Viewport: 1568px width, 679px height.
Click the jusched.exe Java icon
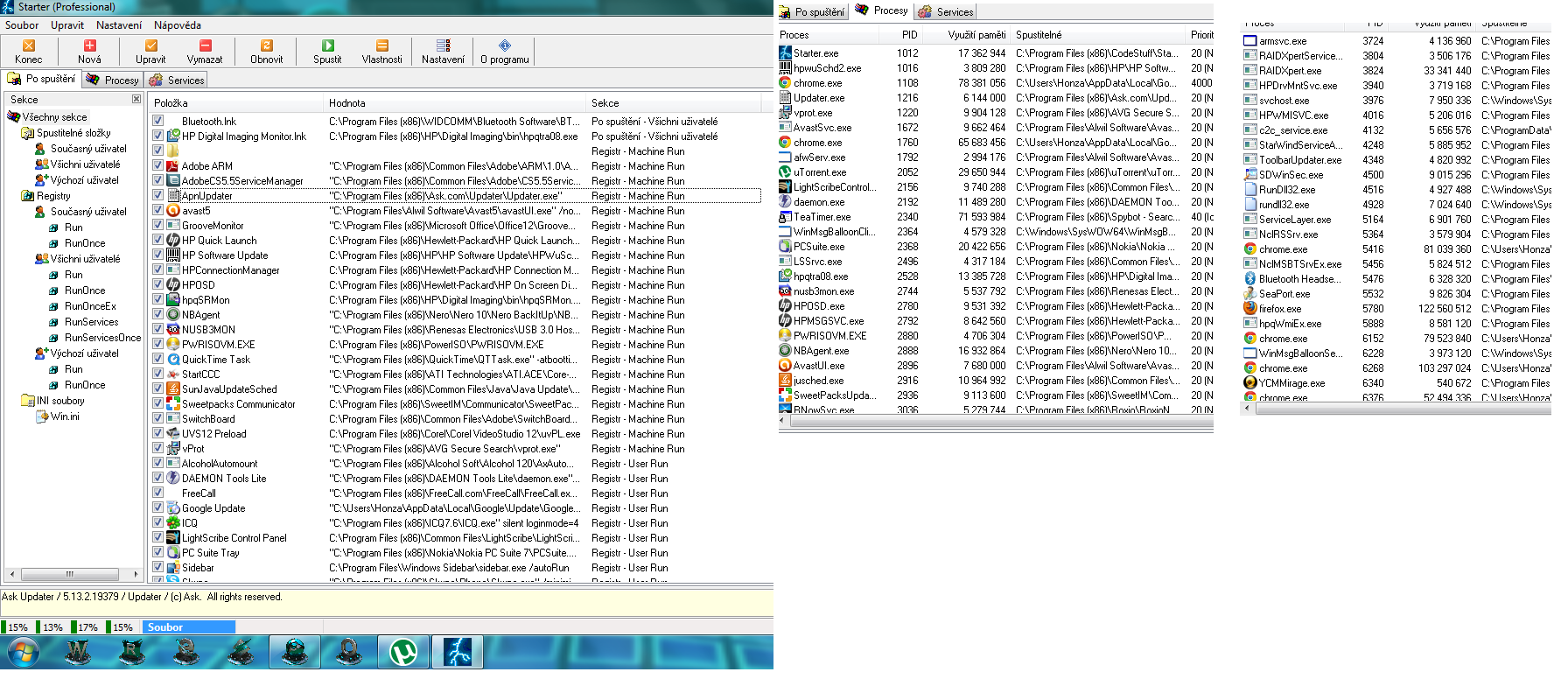[x=786, y=381]
